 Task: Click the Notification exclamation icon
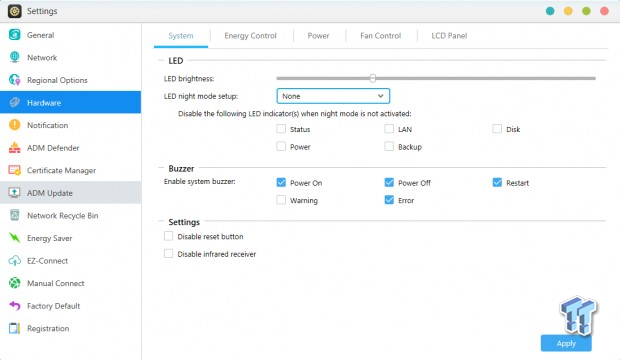pos(15,125)
